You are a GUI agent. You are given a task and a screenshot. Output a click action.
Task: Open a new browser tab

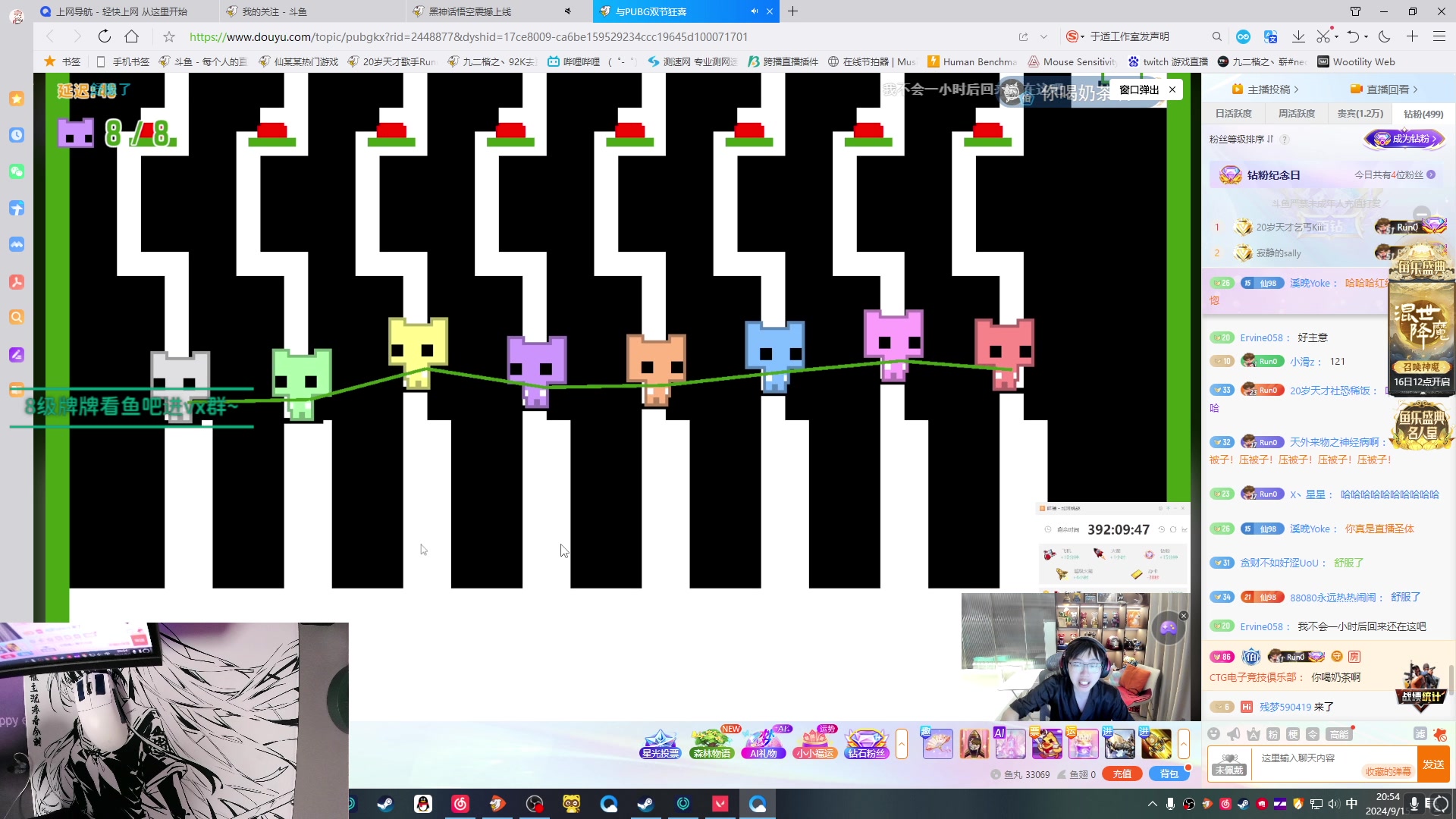click(792, 11)
